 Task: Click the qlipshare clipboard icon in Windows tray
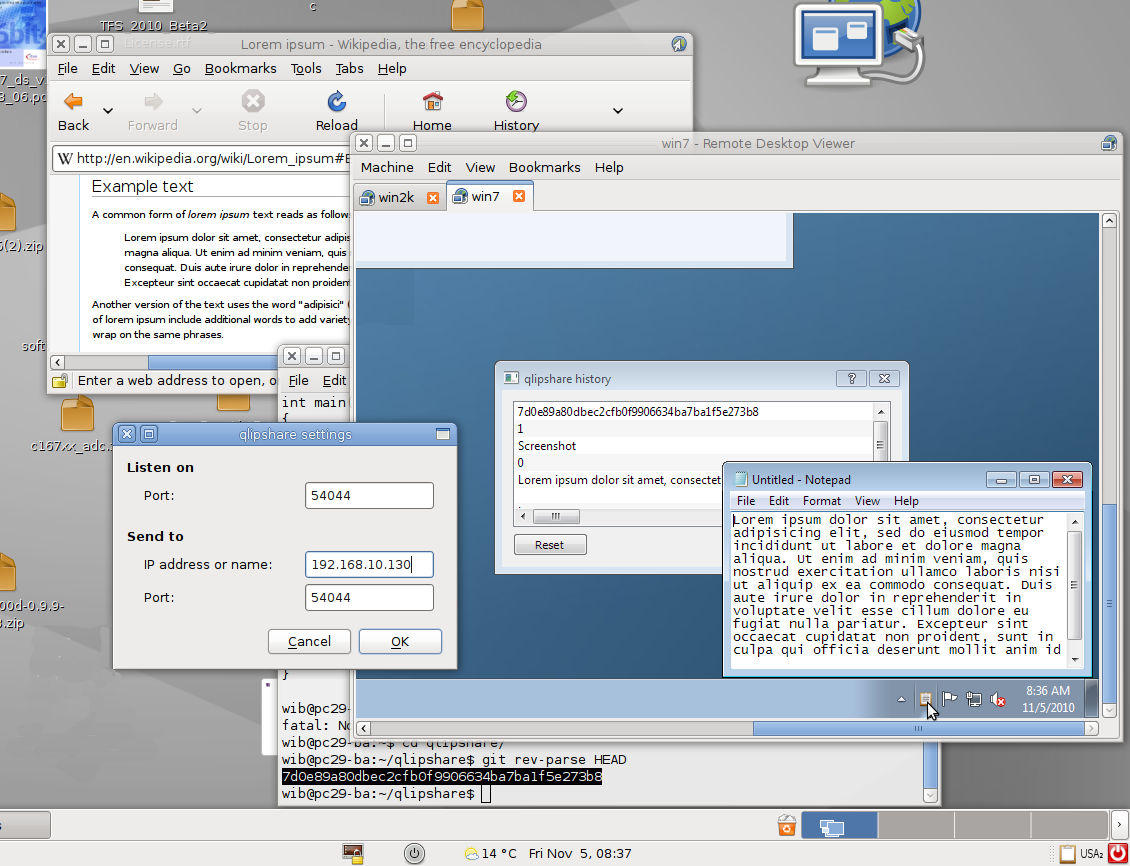(x=926, y=699)
